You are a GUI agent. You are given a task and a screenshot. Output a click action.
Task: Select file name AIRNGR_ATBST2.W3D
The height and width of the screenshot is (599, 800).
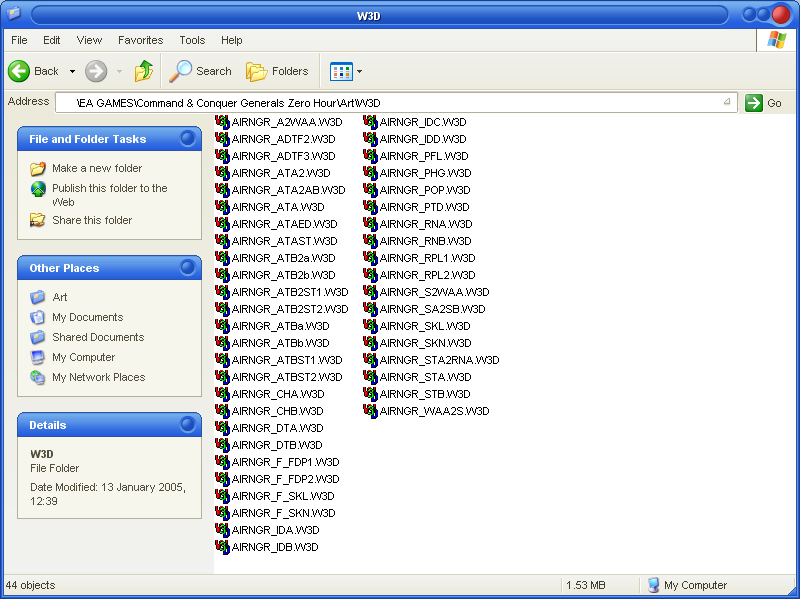point(287,377)
